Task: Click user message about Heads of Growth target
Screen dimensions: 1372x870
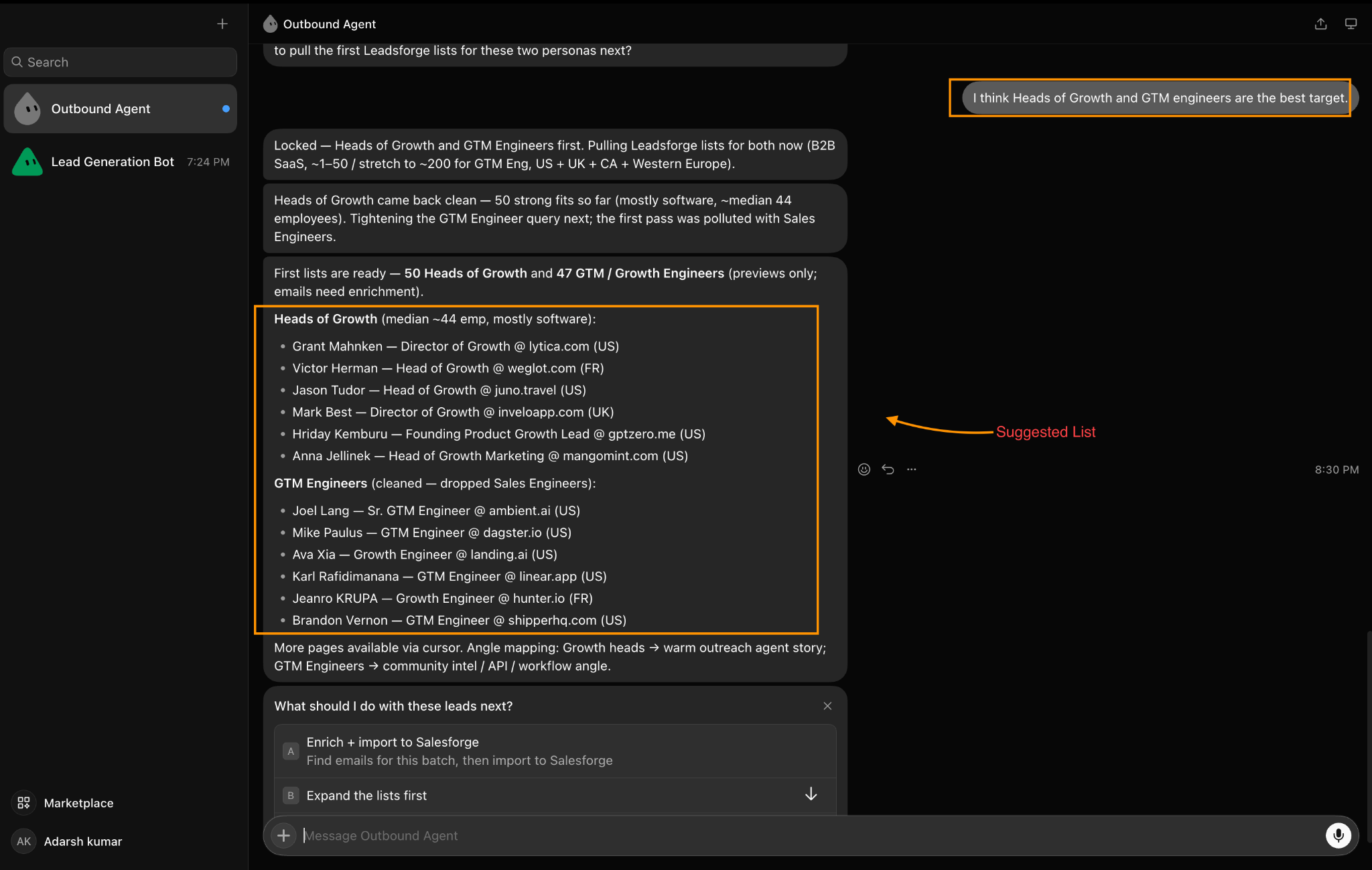Action: pyautogui.click(x=1160, y=98)
